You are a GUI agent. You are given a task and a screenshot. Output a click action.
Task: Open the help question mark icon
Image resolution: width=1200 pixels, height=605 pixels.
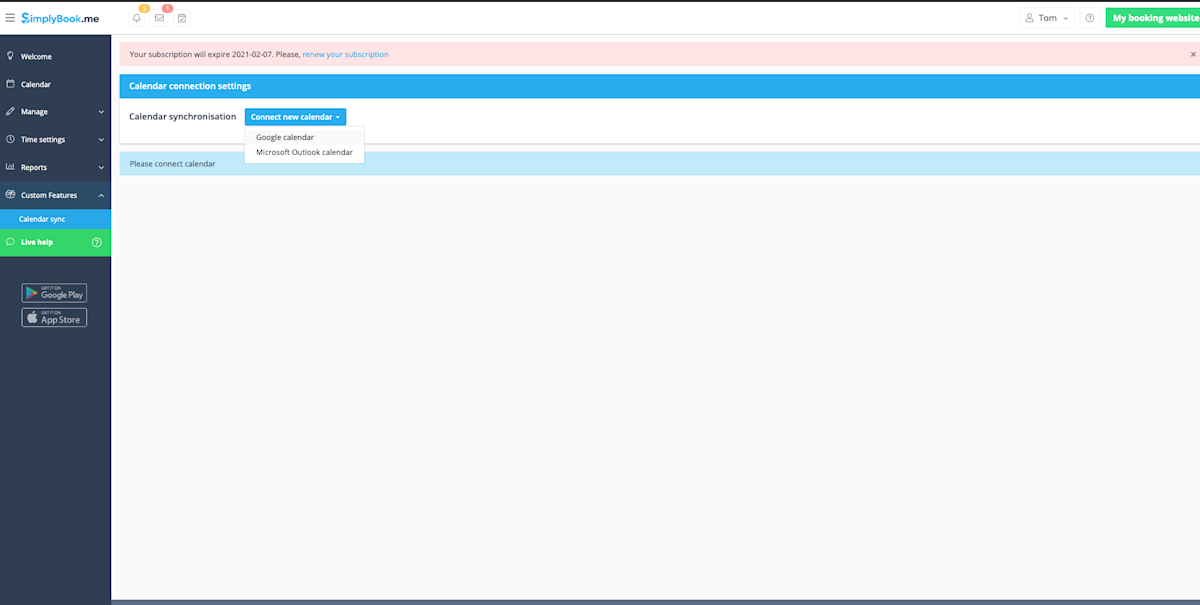click(x=1089, y=17)
